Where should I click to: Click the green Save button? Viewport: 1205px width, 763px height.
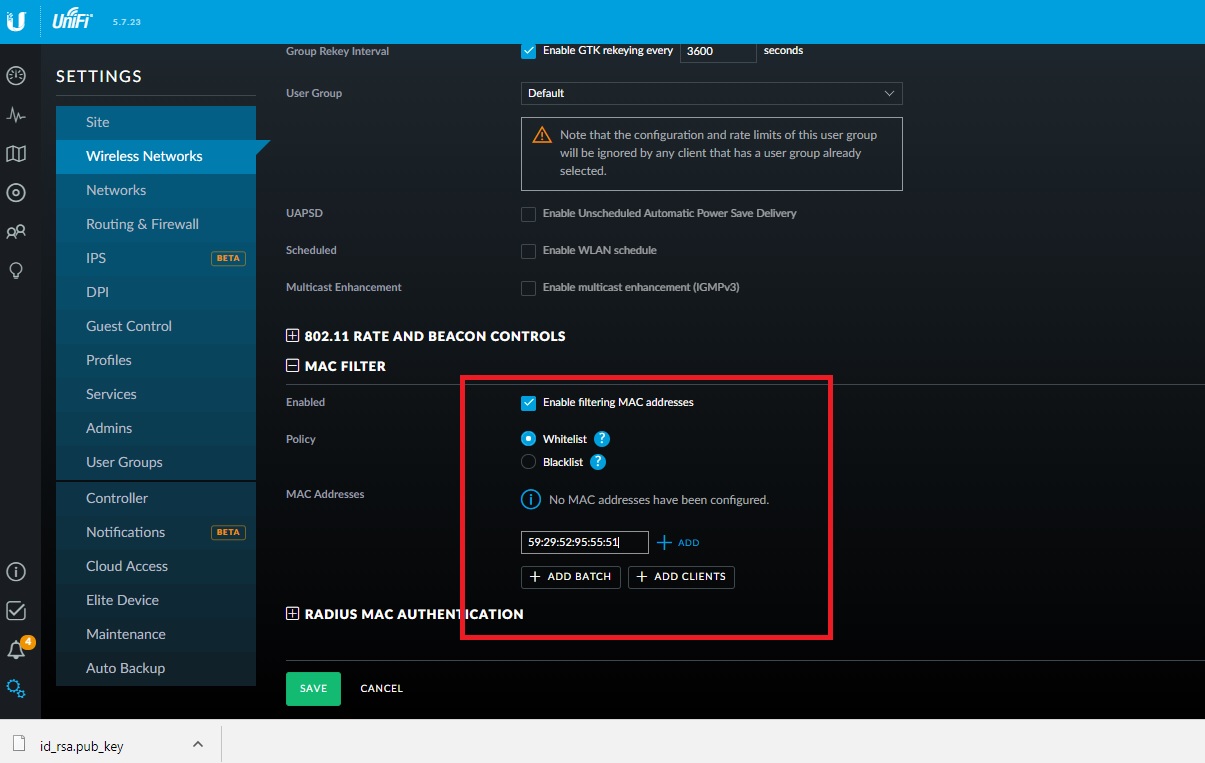coord(313,688)
